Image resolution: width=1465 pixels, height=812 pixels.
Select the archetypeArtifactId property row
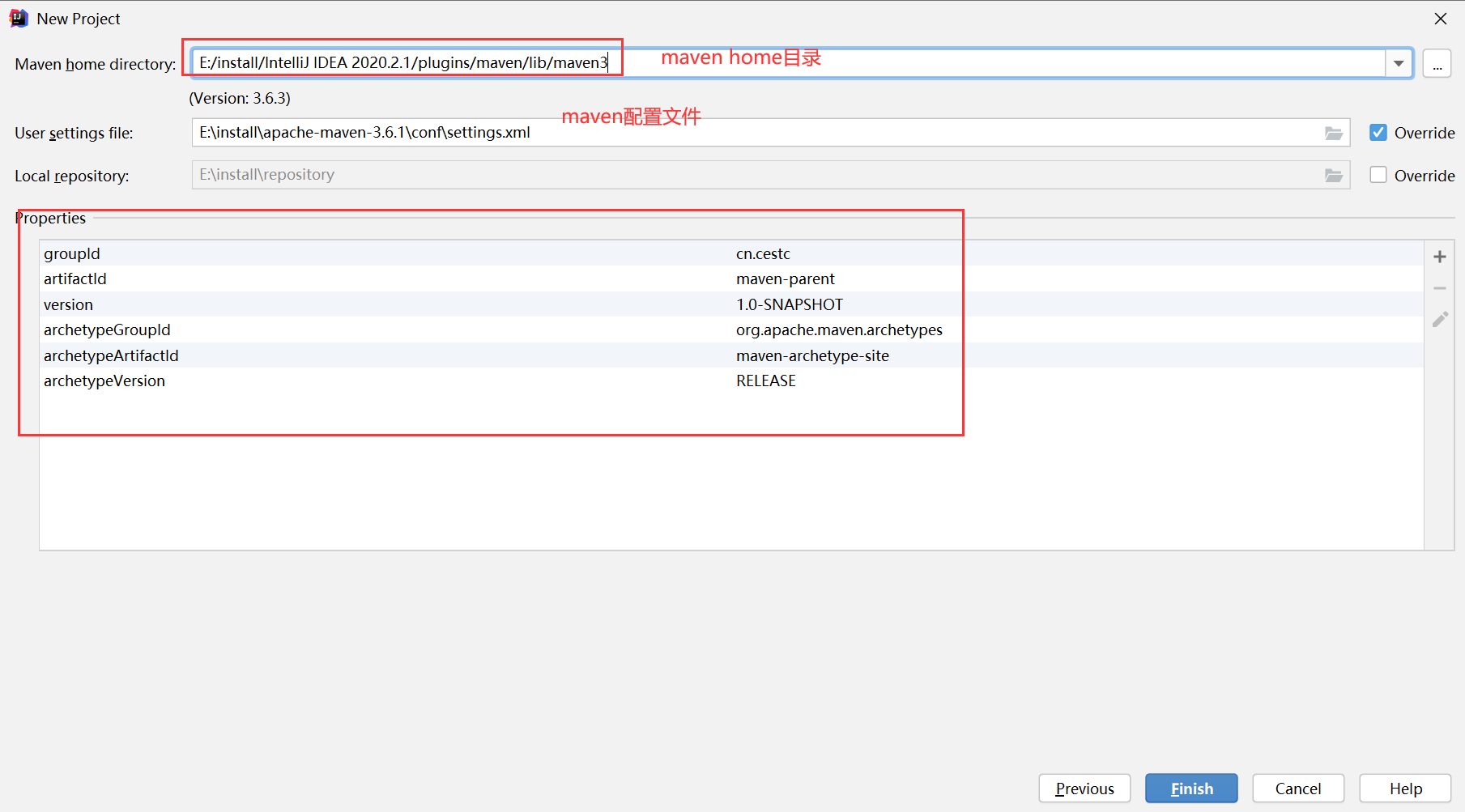731,355
